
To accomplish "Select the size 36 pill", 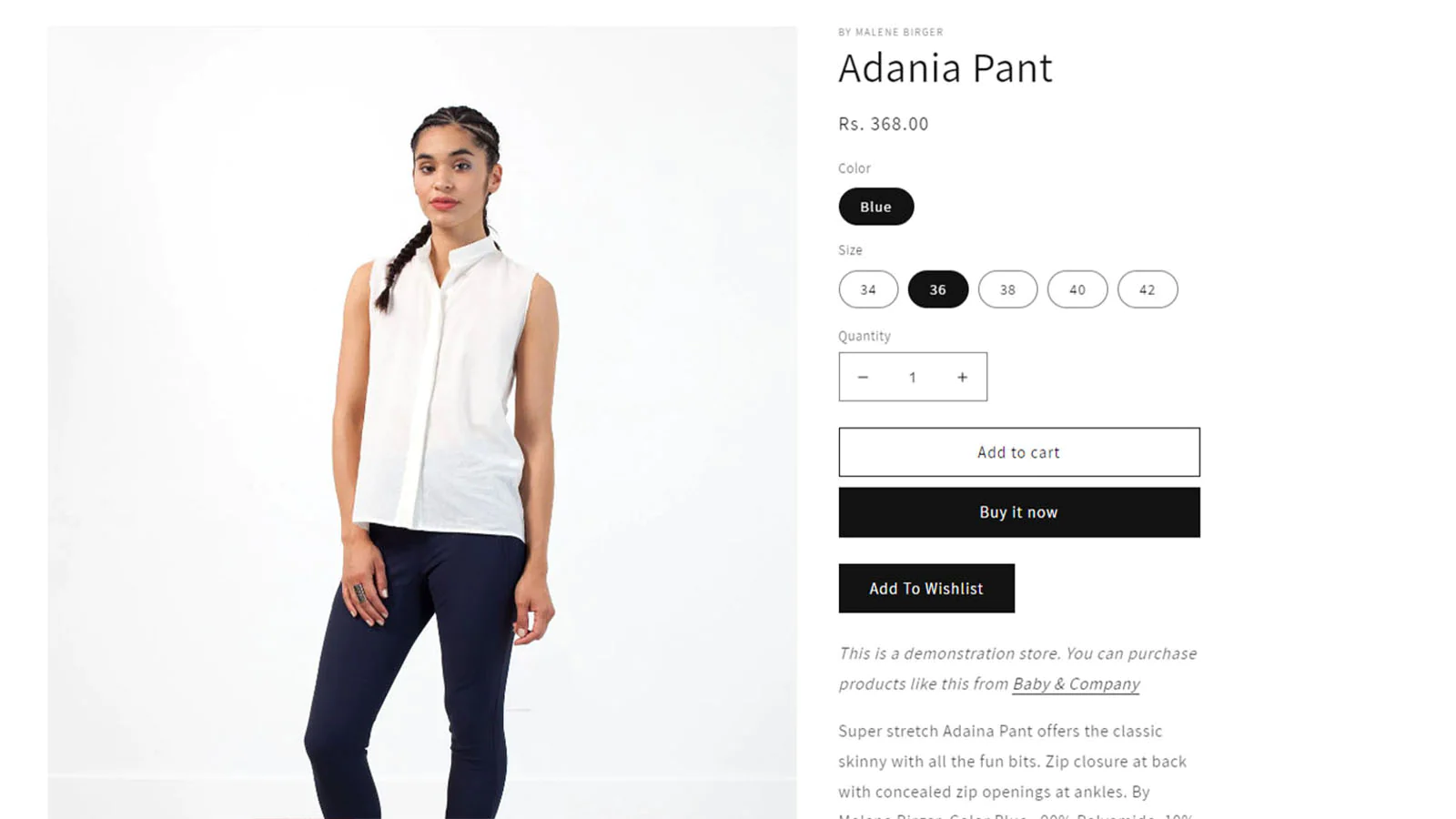I will pos(937,289).
